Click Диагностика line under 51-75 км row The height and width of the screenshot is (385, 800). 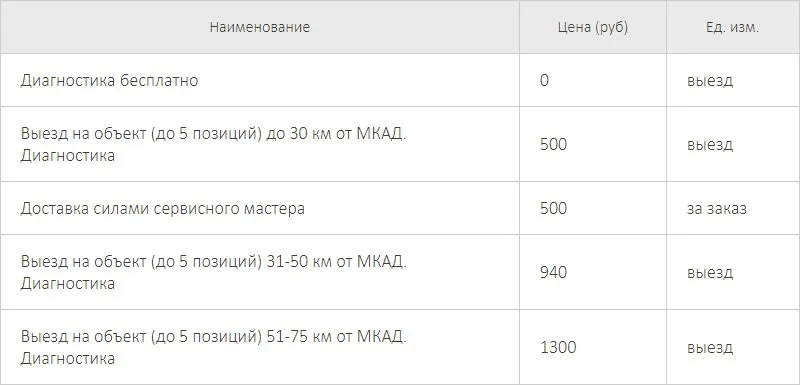pos(67,358)
